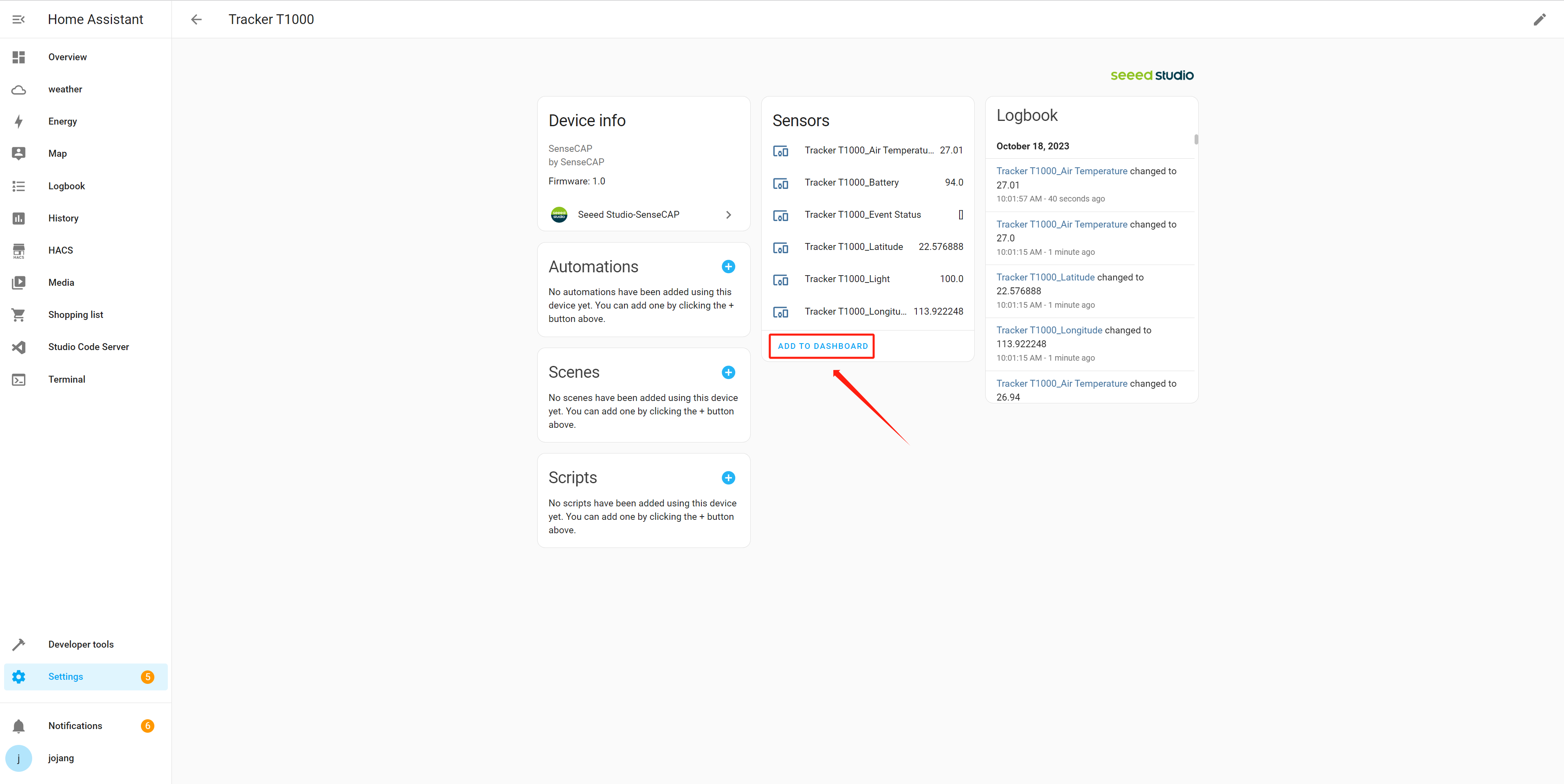The height and width of the screenshot is (784, 1564).
Task: Open Air Temperature link changed to 26.94
Action: (1061, 383)
